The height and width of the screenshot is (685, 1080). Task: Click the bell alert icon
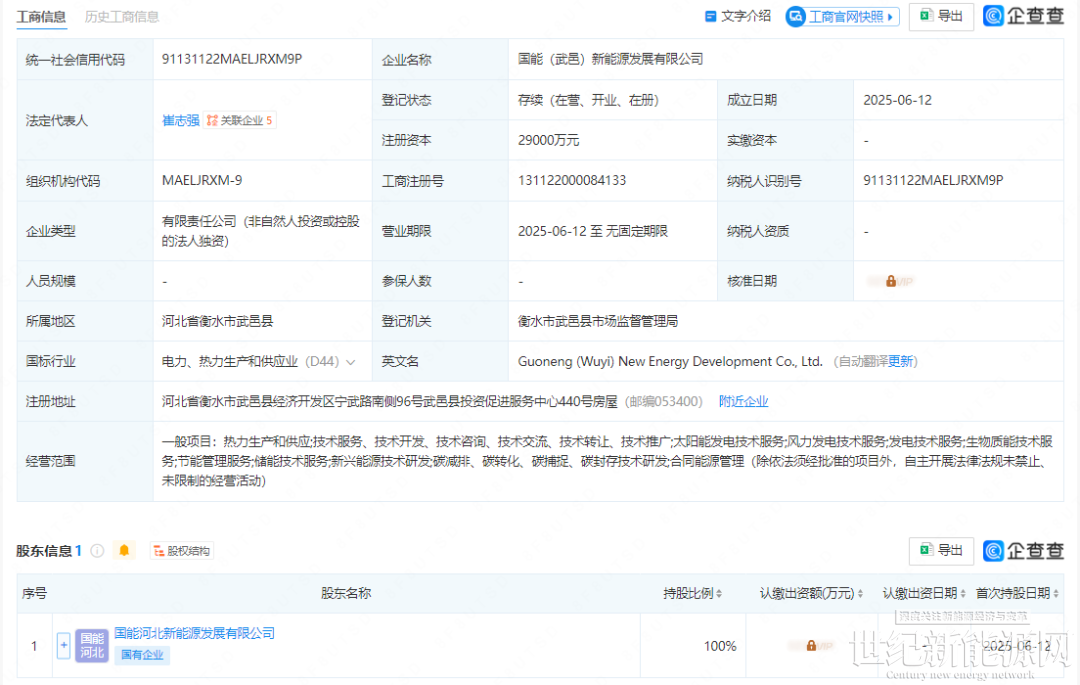[124, 550]
